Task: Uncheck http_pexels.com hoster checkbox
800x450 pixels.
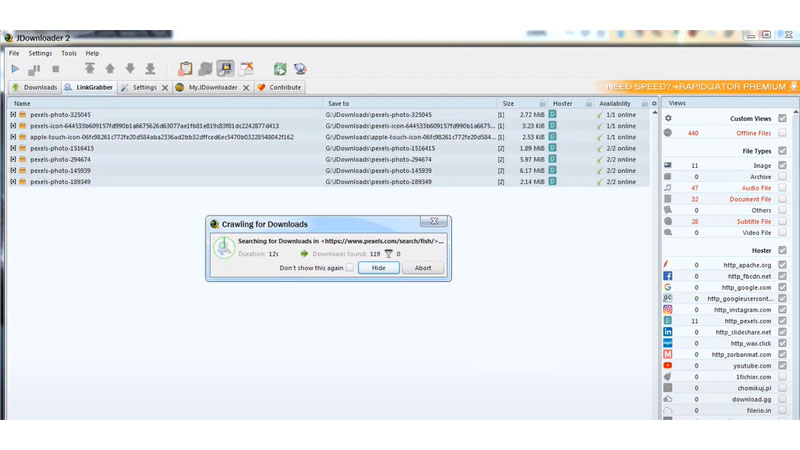Action: (782, 320)
